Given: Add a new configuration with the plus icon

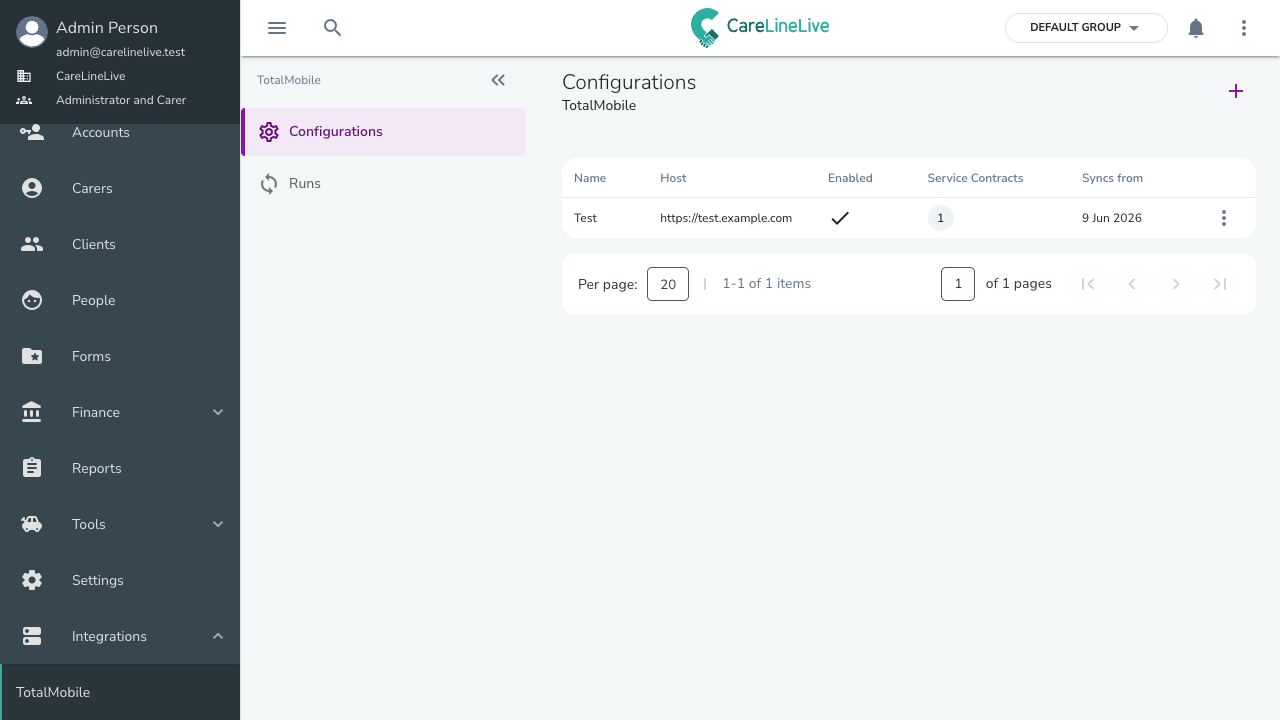Looking at the screenshot, I should point(1236,91).
